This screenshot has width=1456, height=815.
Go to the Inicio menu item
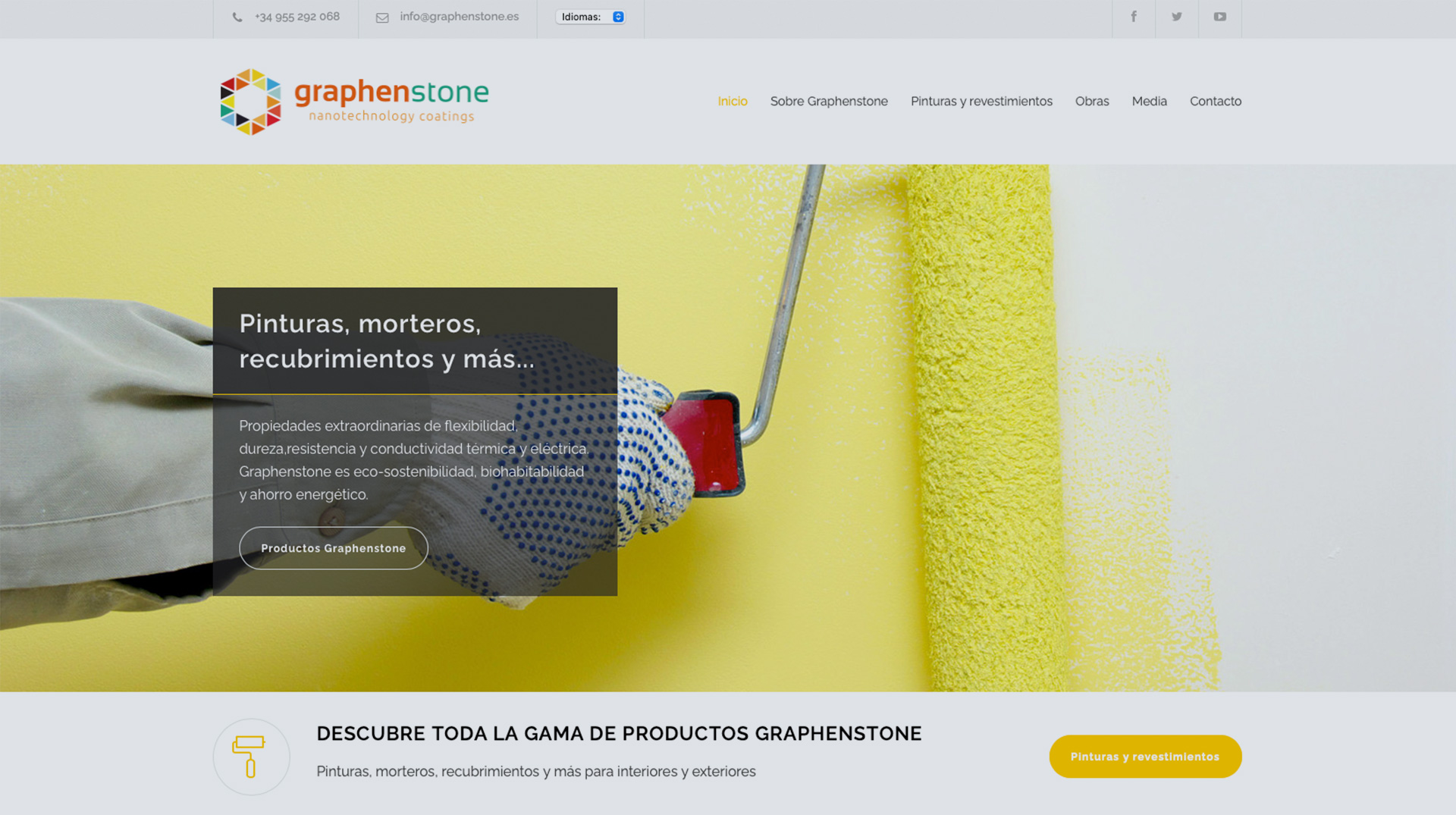point(733,101)
